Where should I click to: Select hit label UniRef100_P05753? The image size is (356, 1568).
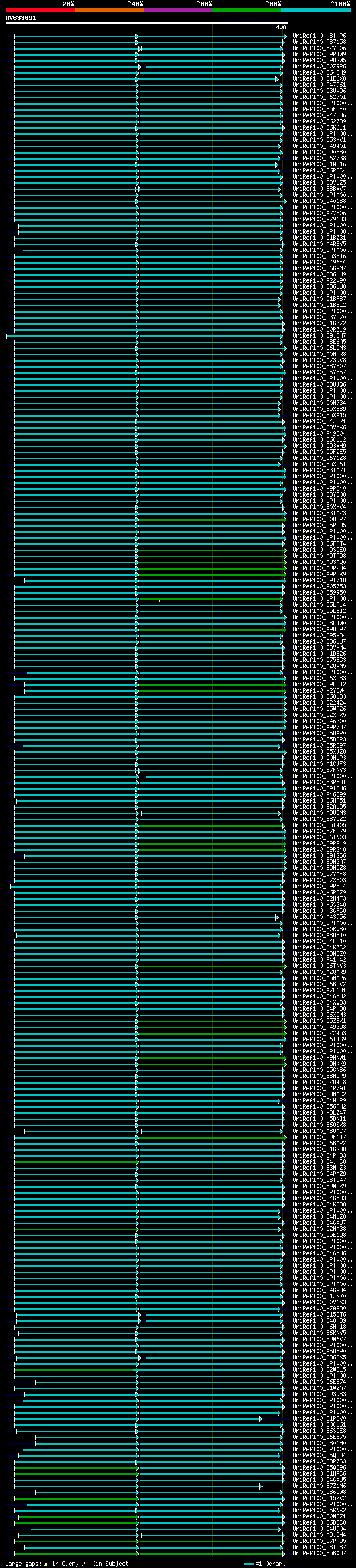point(319,587)
